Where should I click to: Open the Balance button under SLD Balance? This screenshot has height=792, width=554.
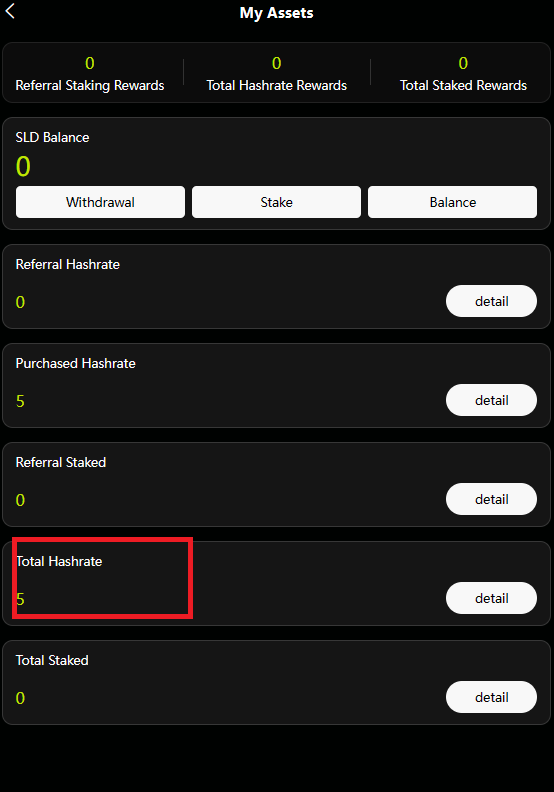tap(452, 202)
